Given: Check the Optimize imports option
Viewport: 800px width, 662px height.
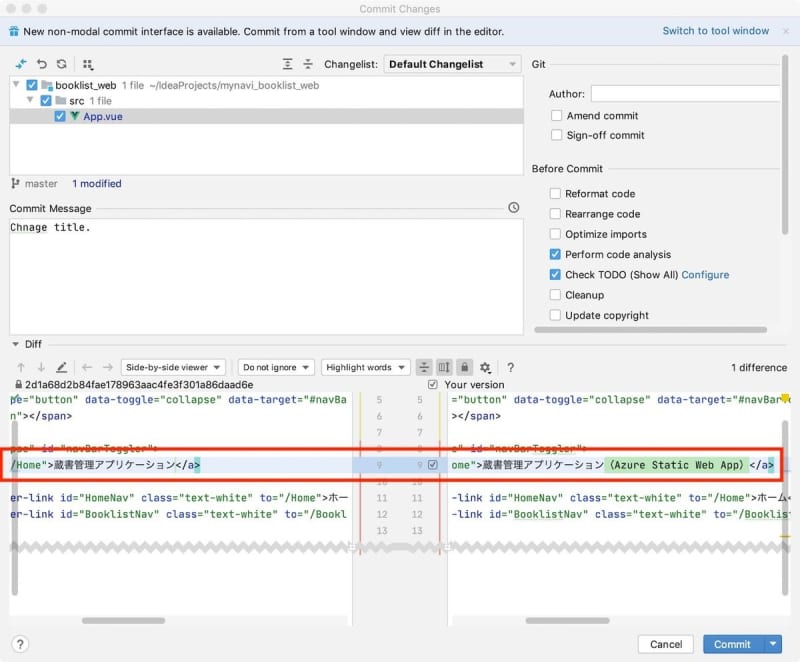Looking at the screenshot, I should (555, 234).
